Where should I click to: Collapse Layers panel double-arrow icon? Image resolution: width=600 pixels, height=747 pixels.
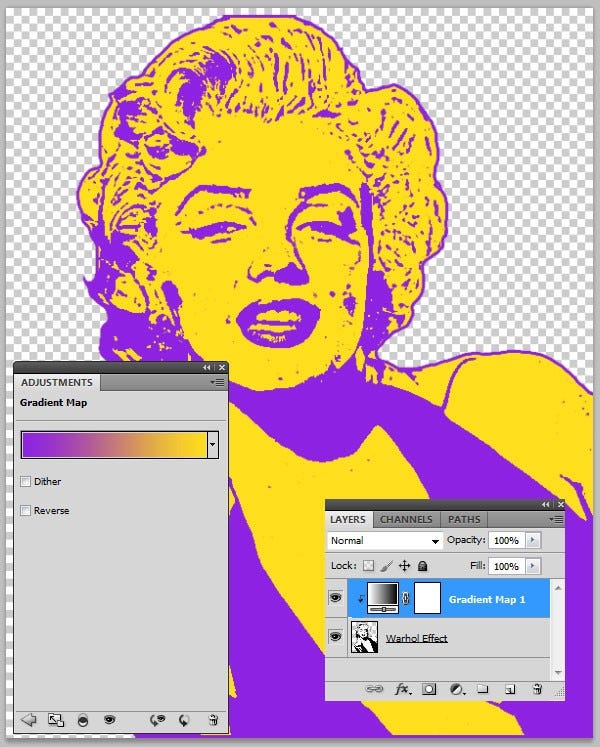(x=546, y=504)
